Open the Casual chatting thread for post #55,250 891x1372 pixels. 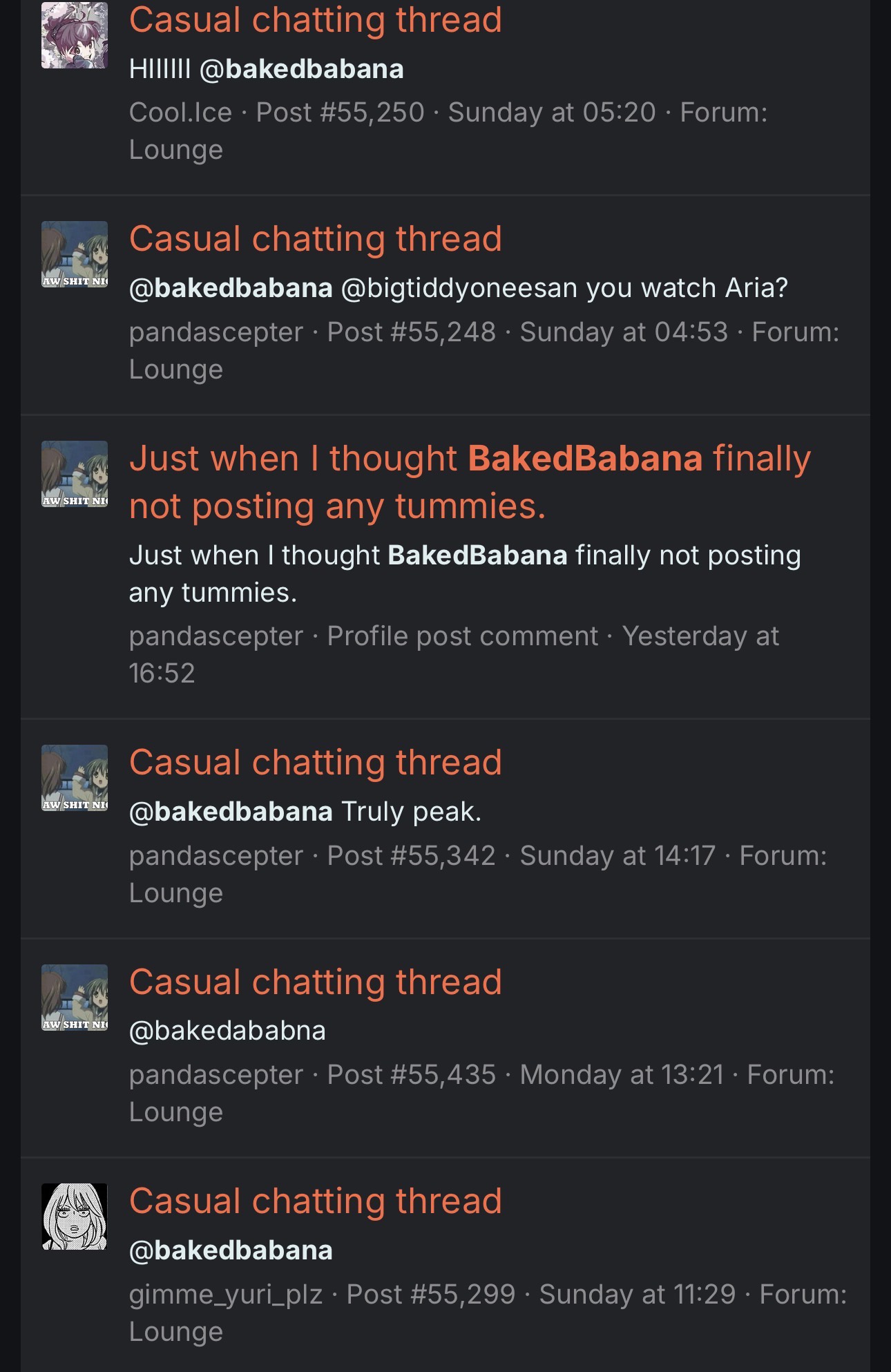[x=316, y=19]
